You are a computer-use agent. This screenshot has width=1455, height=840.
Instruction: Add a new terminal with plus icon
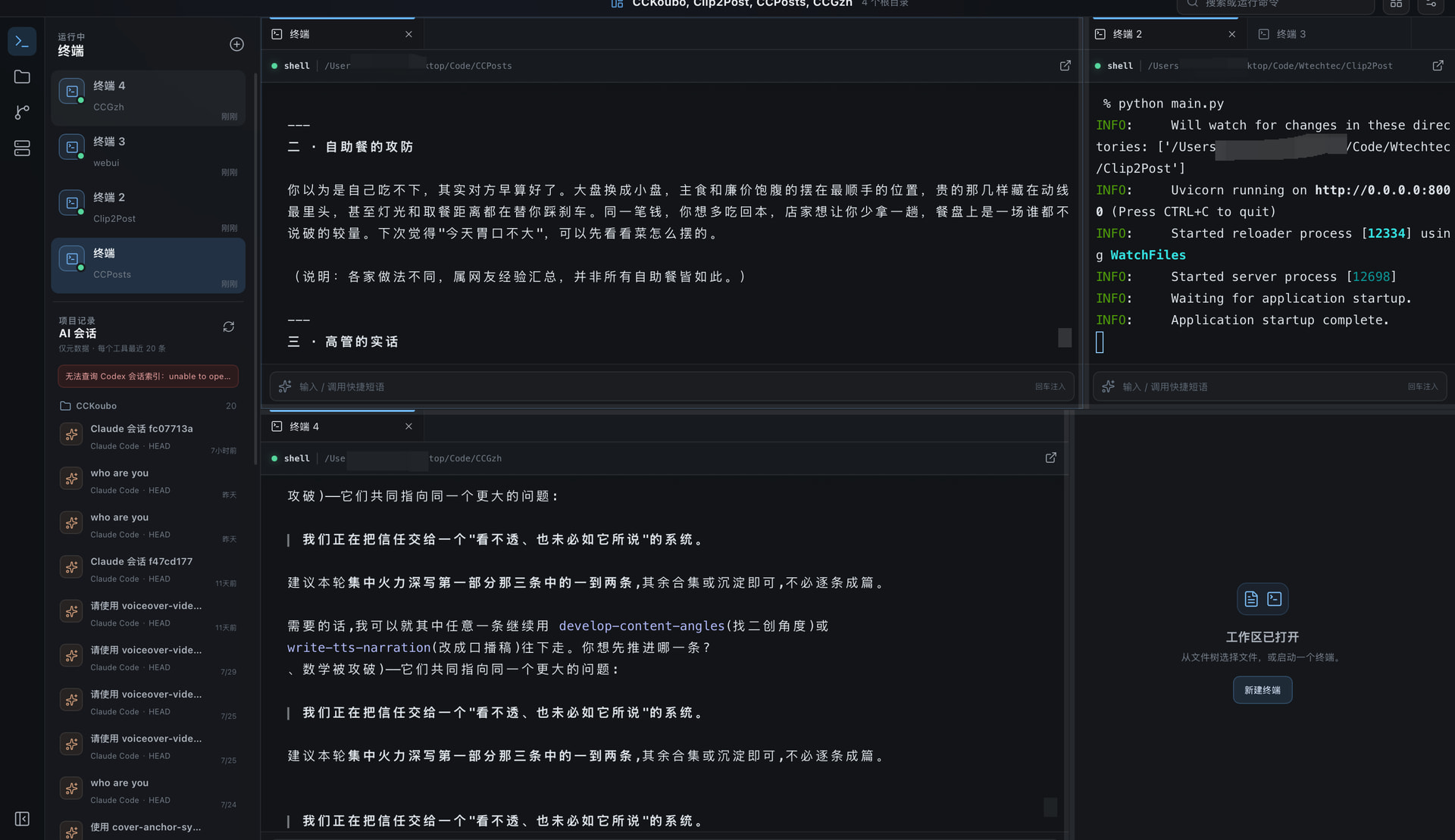pyautogui.click(x=236, y=45)
